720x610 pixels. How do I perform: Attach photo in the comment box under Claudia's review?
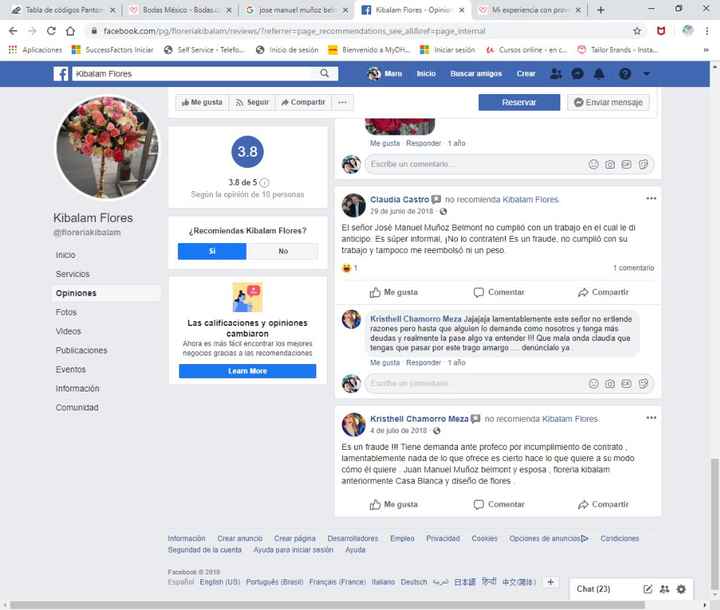(610, 384)
